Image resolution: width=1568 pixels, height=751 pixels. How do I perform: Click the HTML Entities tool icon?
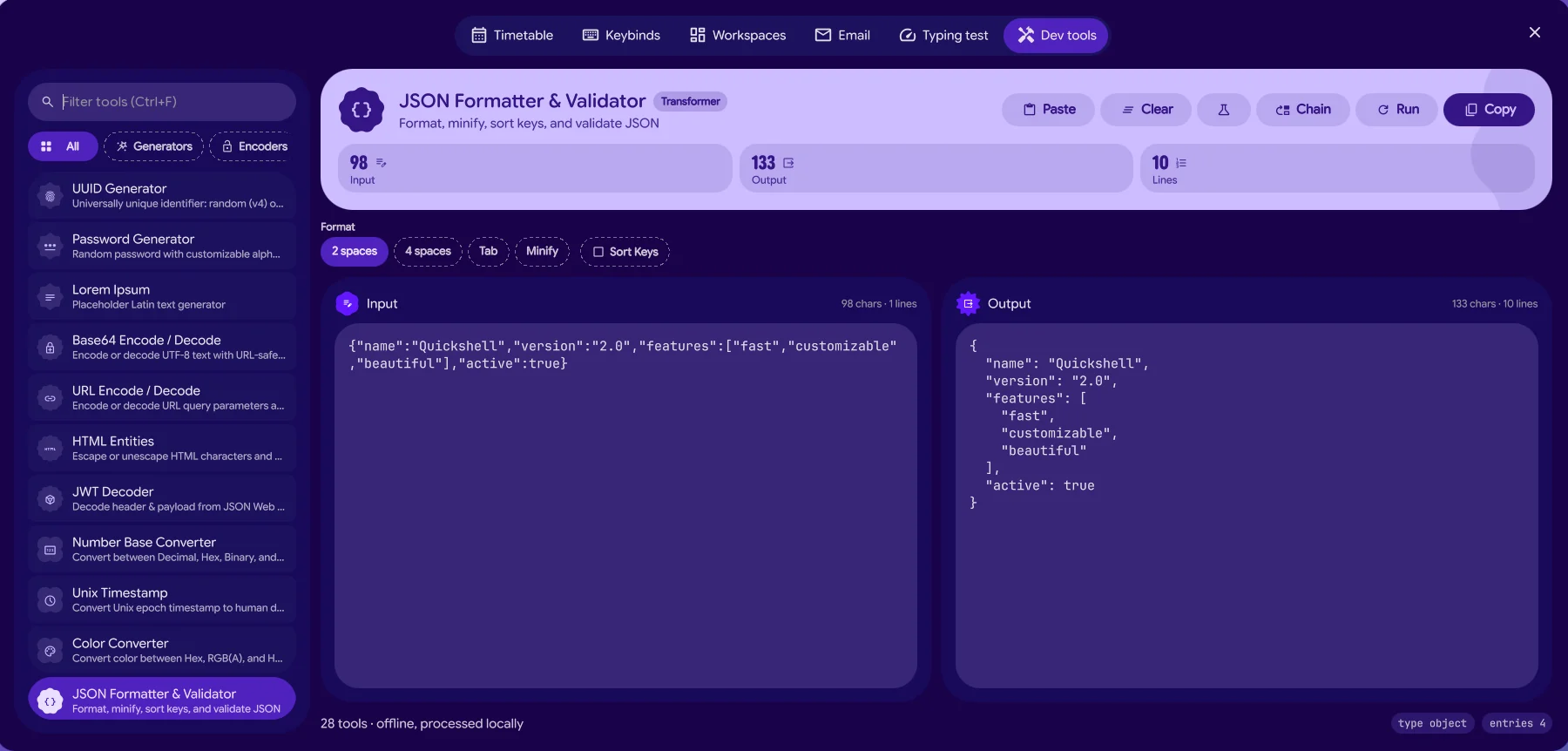click(x=51, y=449)
